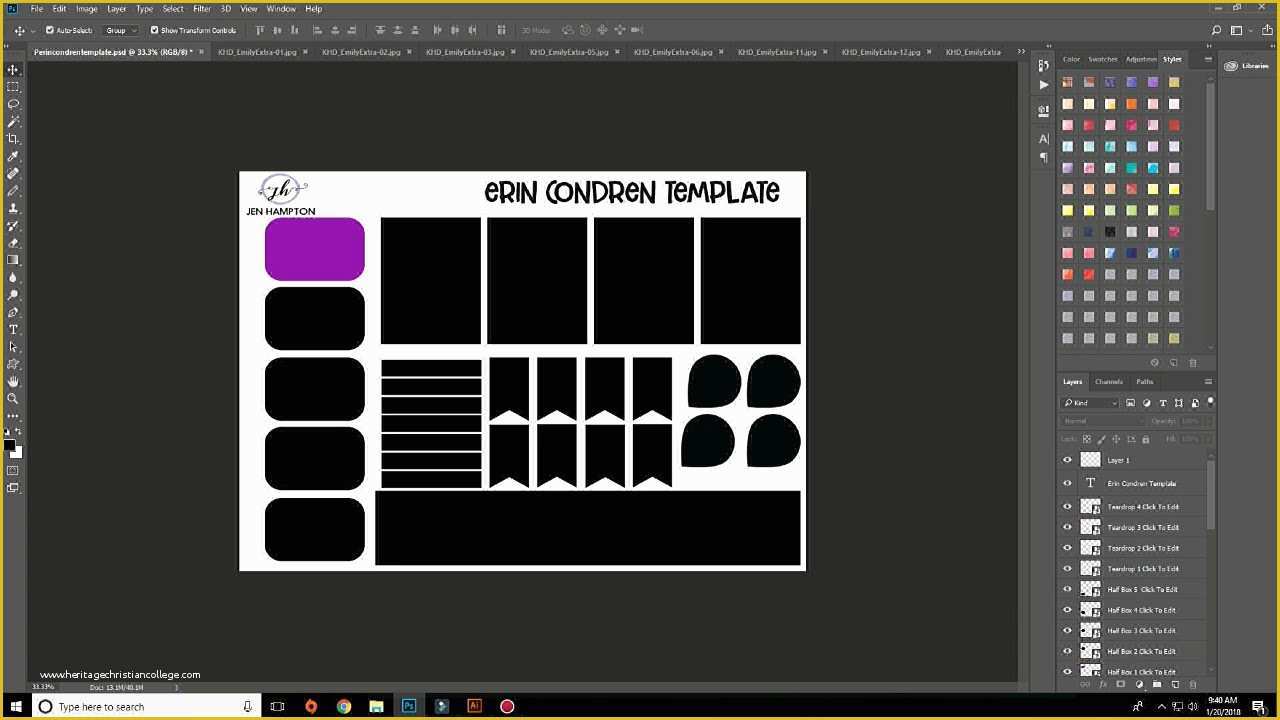
Task: Select the Move tool
Action: pyautogui.click(x=13, y=69)
